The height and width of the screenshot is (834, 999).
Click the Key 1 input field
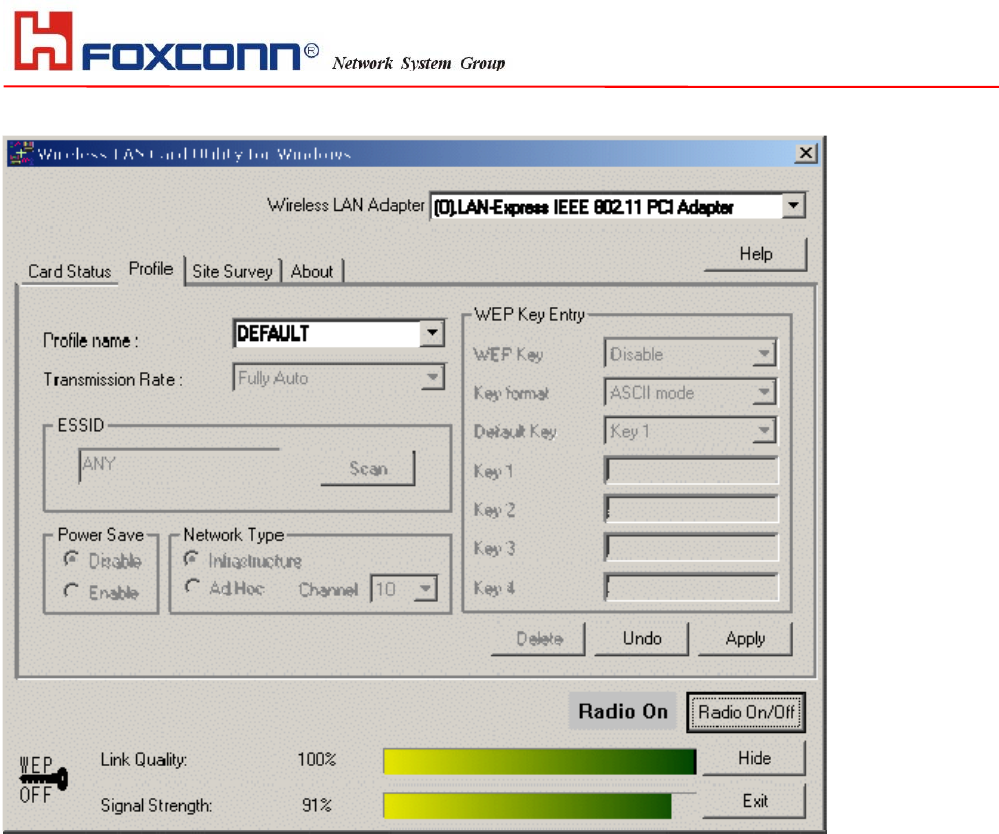tap(691, 470)
